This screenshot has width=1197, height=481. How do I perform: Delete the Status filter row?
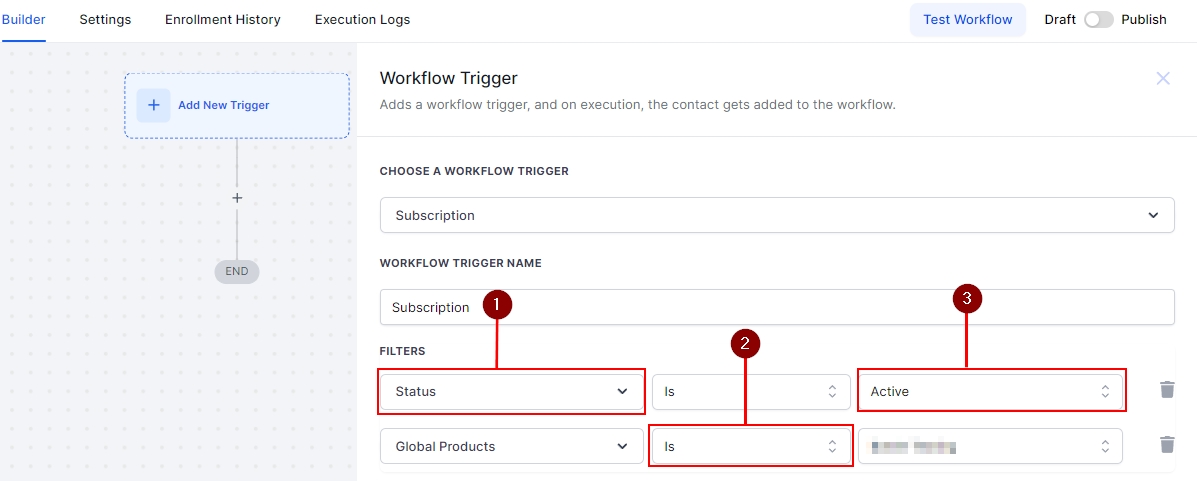(1166, 390)
